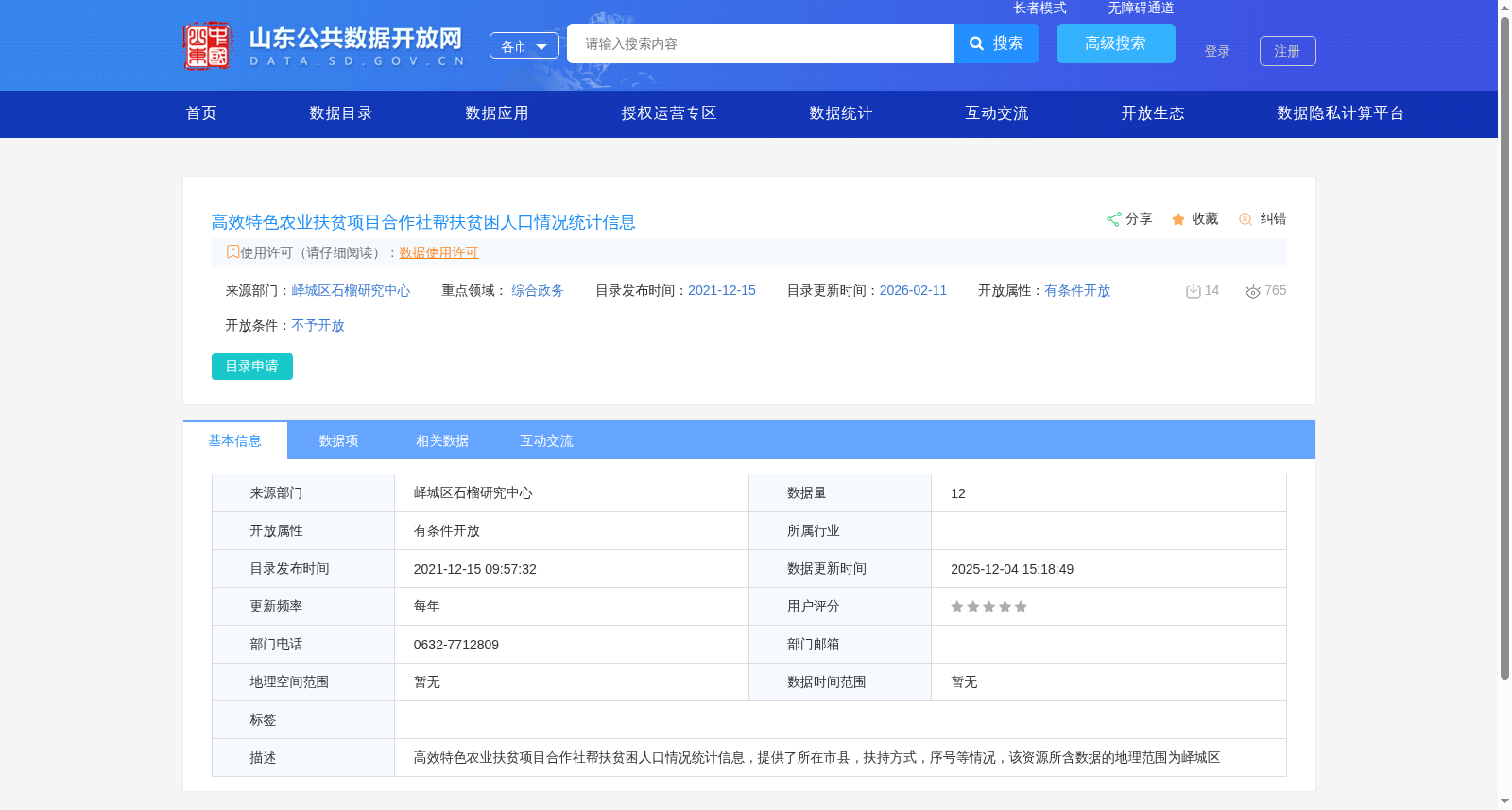Click the search input field
The height and width of the screenshot is (810, 1512).
(x=761, y=43)
